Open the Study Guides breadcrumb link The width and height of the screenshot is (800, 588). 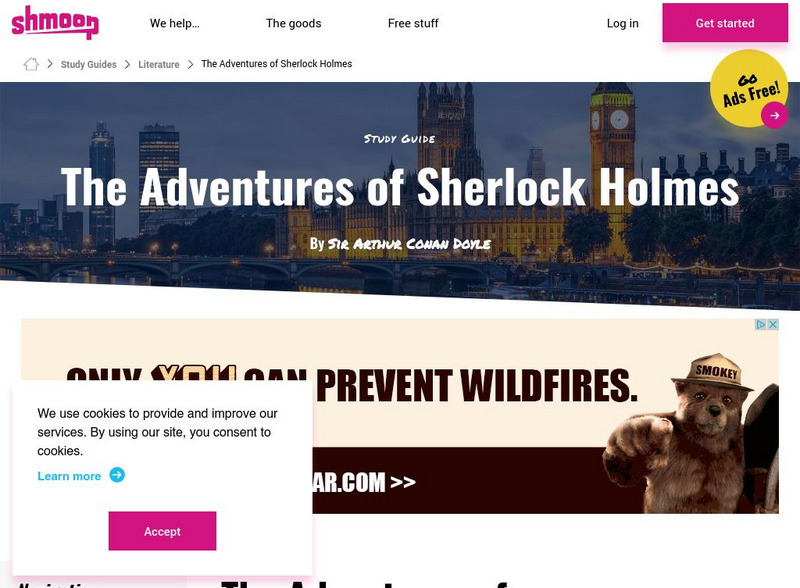click(x=89, y=64)
